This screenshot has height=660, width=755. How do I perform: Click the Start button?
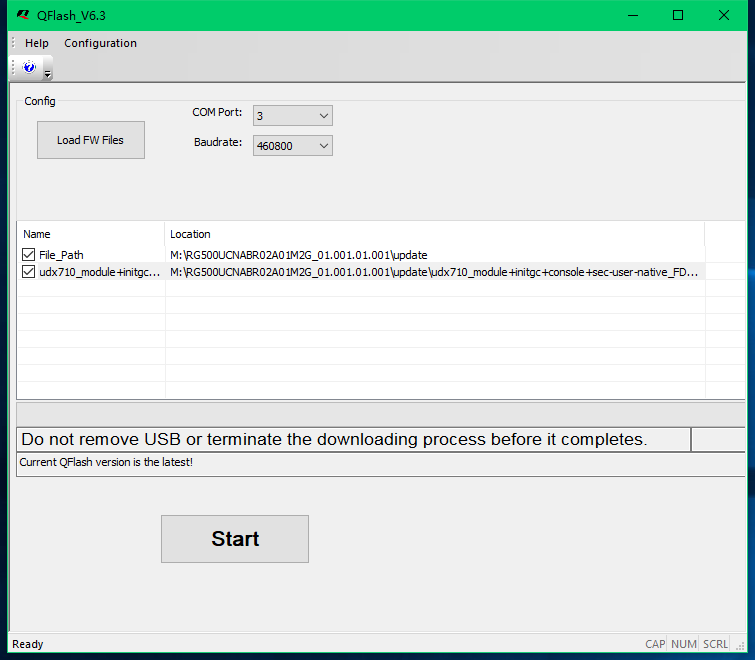pos(235,539)
